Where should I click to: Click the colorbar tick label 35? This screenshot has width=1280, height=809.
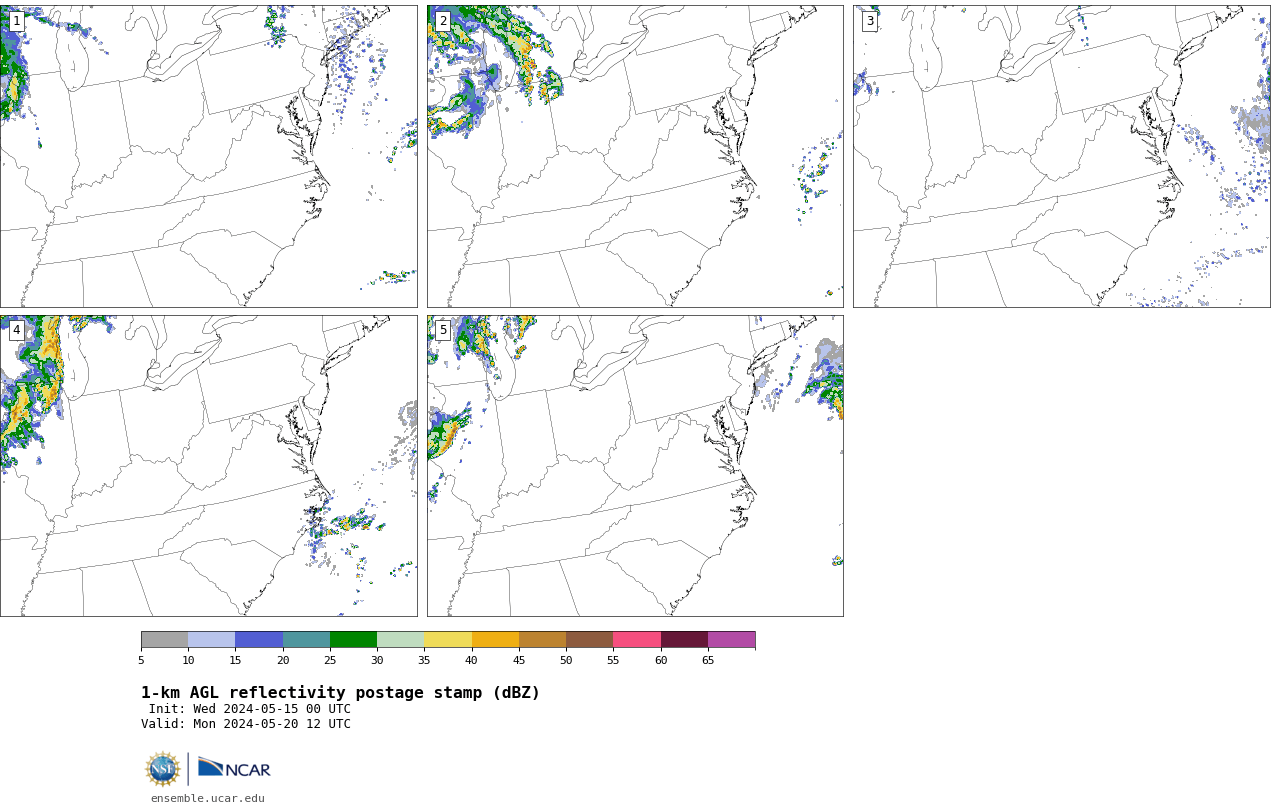point(424,660)
